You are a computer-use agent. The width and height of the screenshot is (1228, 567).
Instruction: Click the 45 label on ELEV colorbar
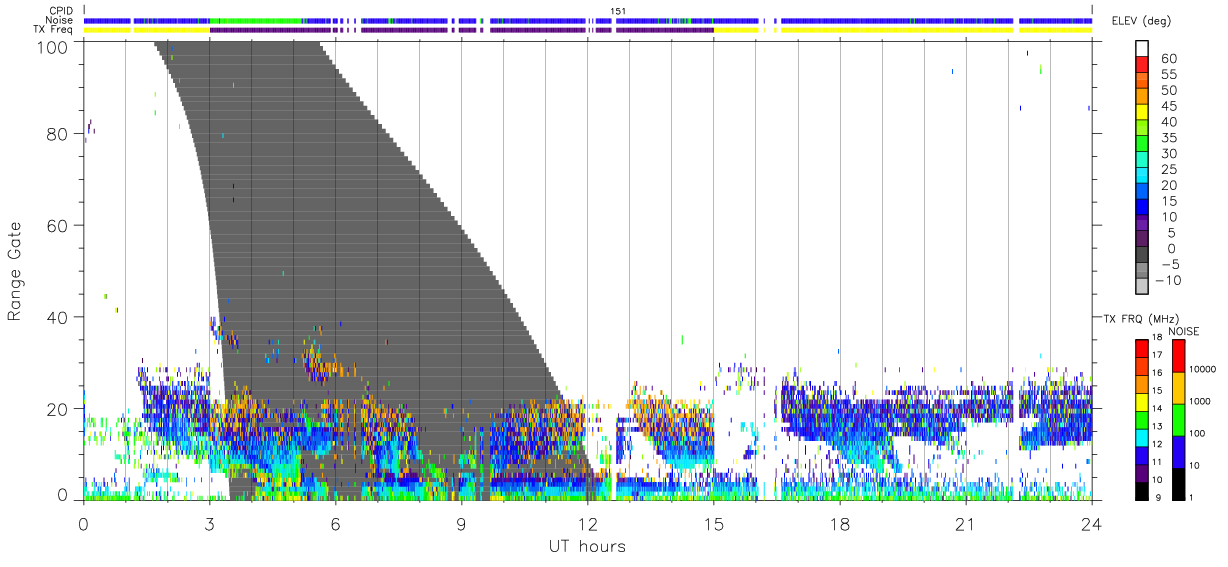(1169, 106)
